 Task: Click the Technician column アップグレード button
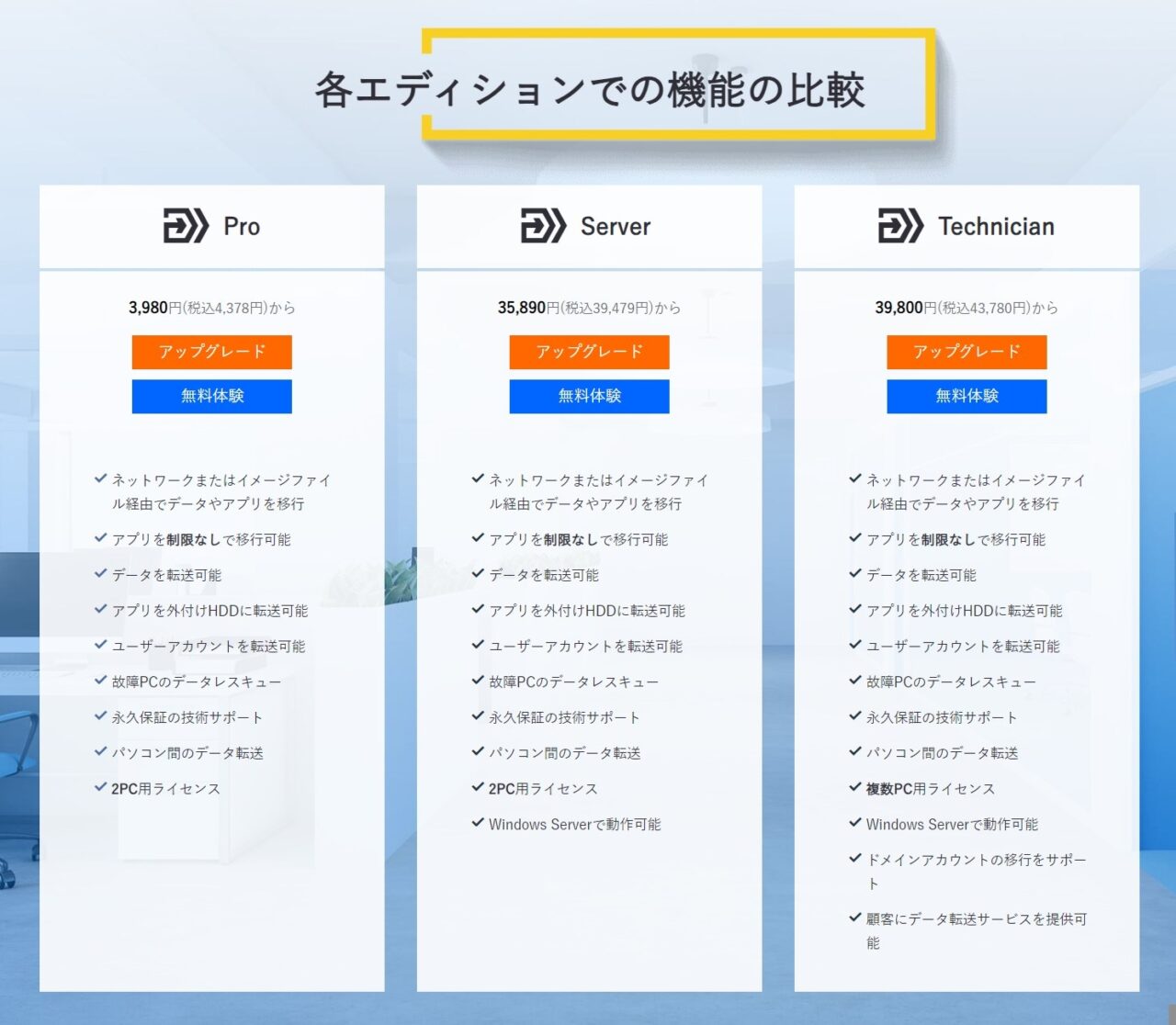pyautogui.click(x=967, y=352)
